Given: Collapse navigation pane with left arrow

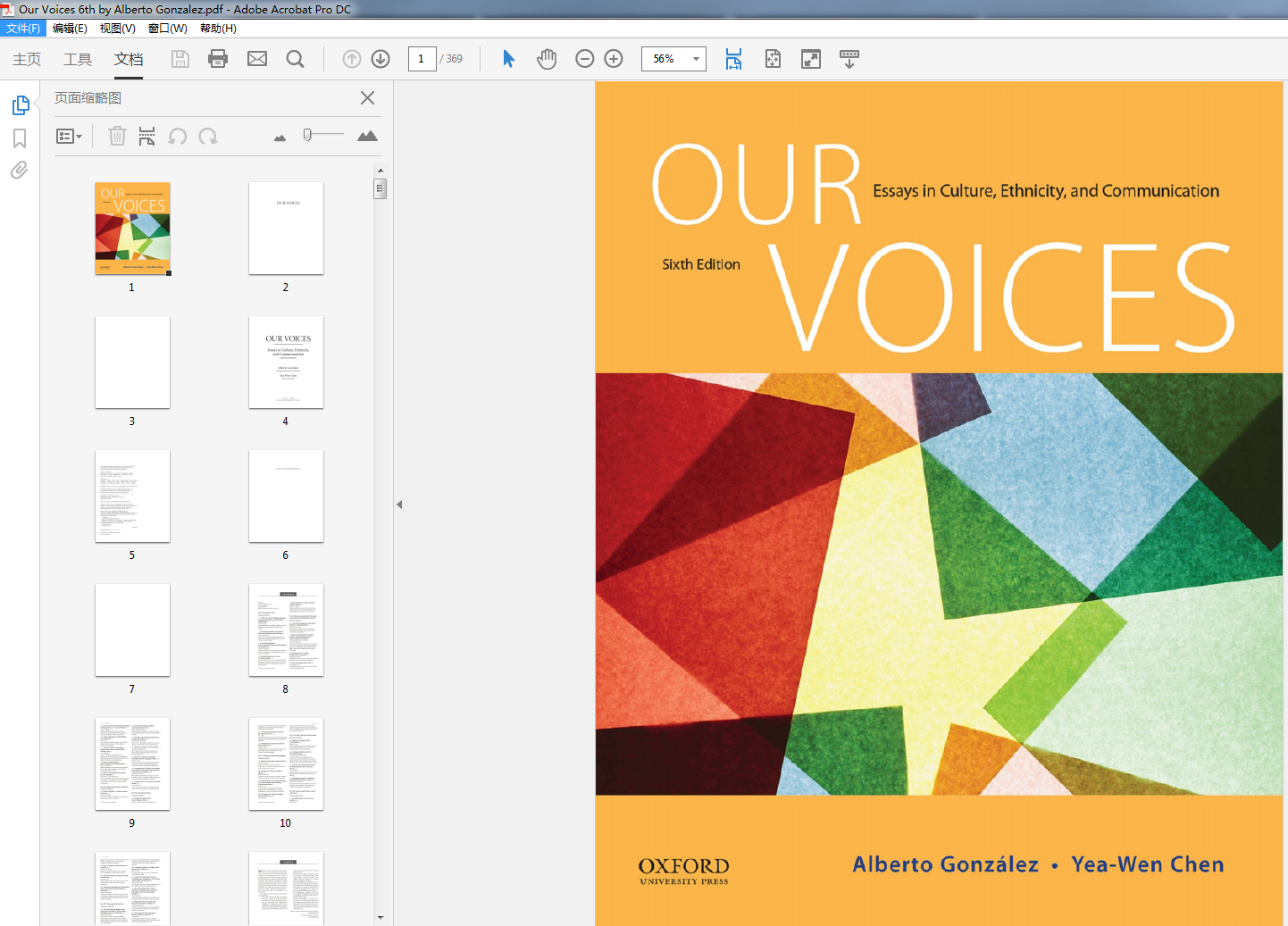Looking at the screenshot, I should coord(399,505).
